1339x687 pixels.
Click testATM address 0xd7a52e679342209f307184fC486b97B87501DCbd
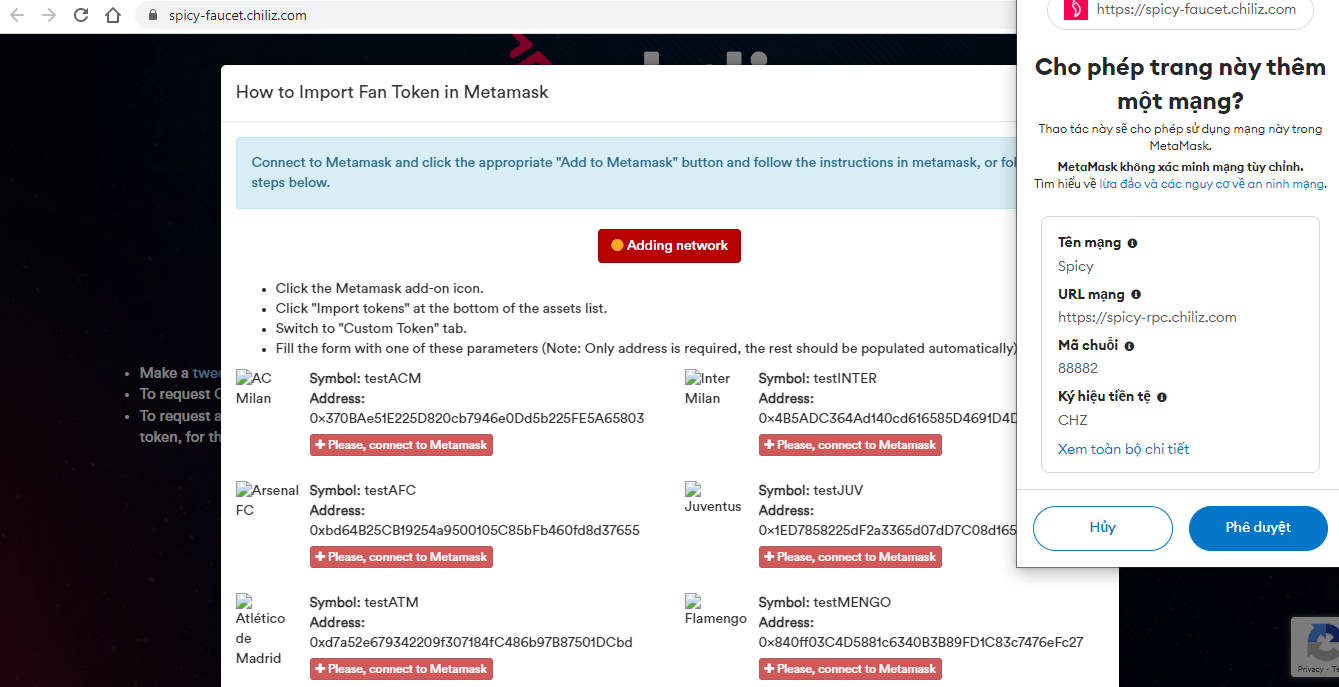[x=471, y=642]
